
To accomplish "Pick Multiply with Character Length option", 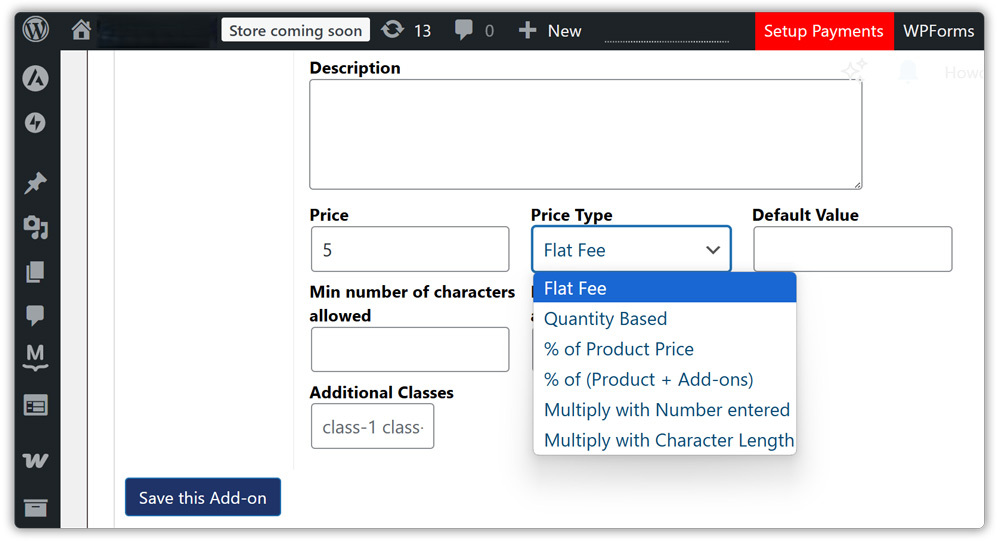I will pyautogui.click(x=665, y=440).
